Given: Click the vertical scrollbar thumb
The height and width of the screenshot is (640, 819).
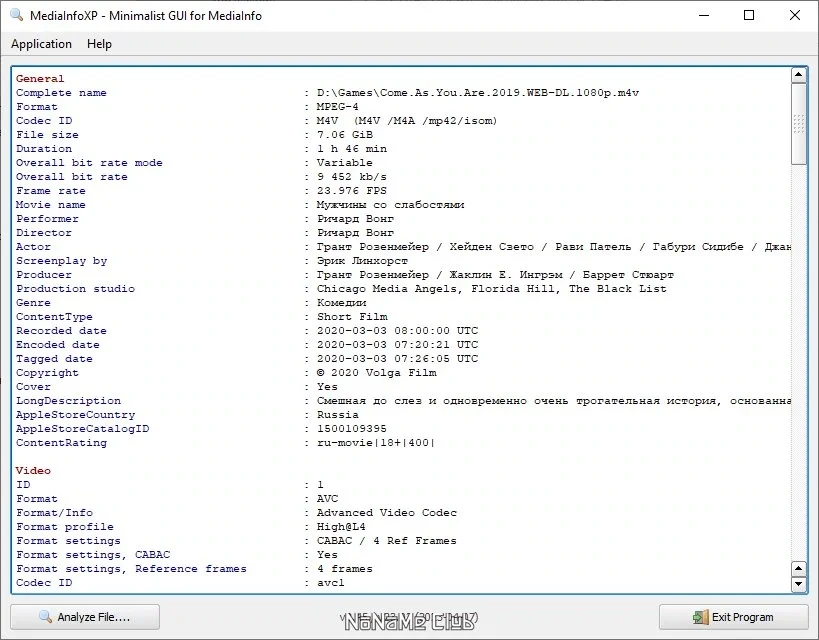Looking at the screenshot, I should click(799, 124).
